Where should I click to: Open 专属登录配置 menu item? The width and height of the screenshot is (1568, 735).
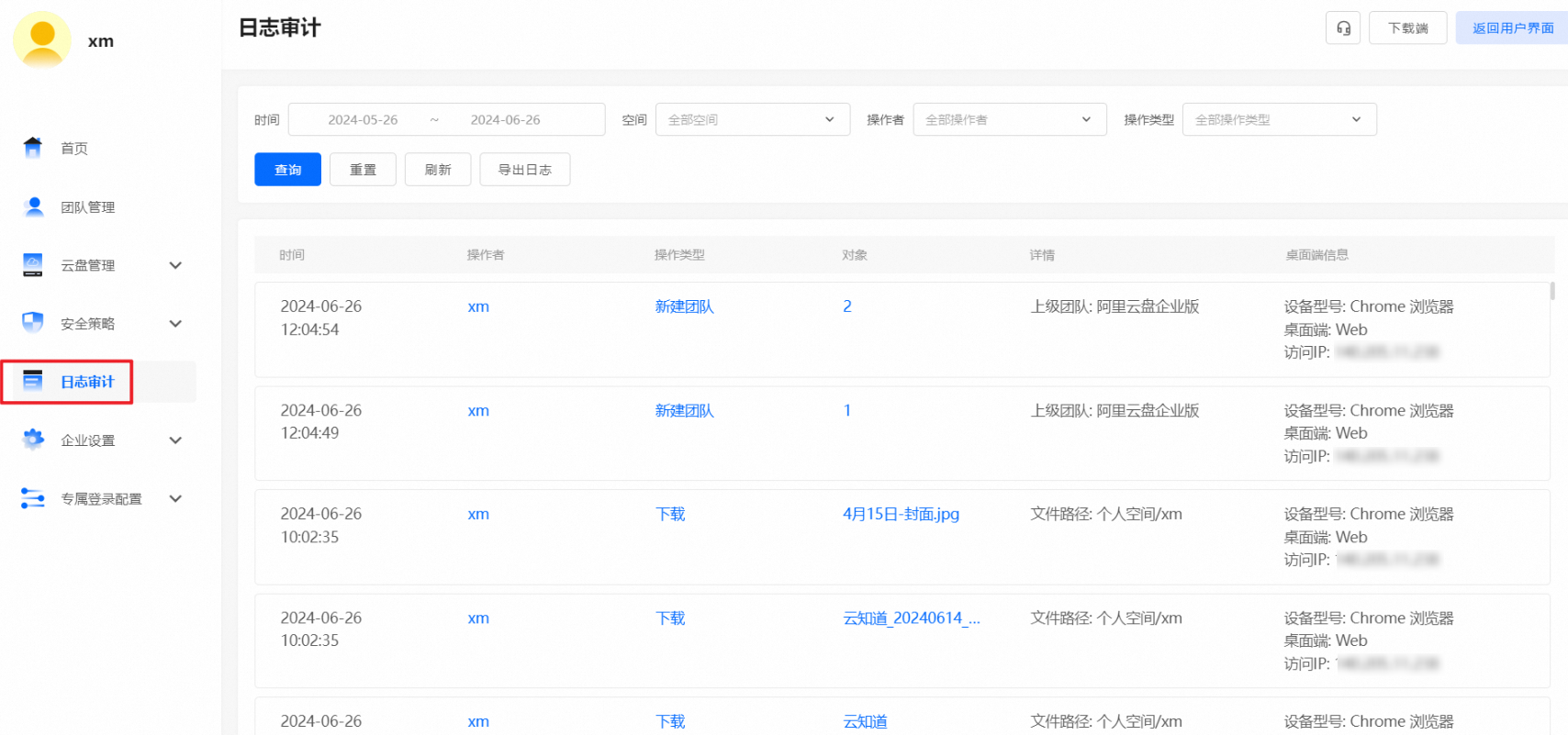(x=101, y=499)
